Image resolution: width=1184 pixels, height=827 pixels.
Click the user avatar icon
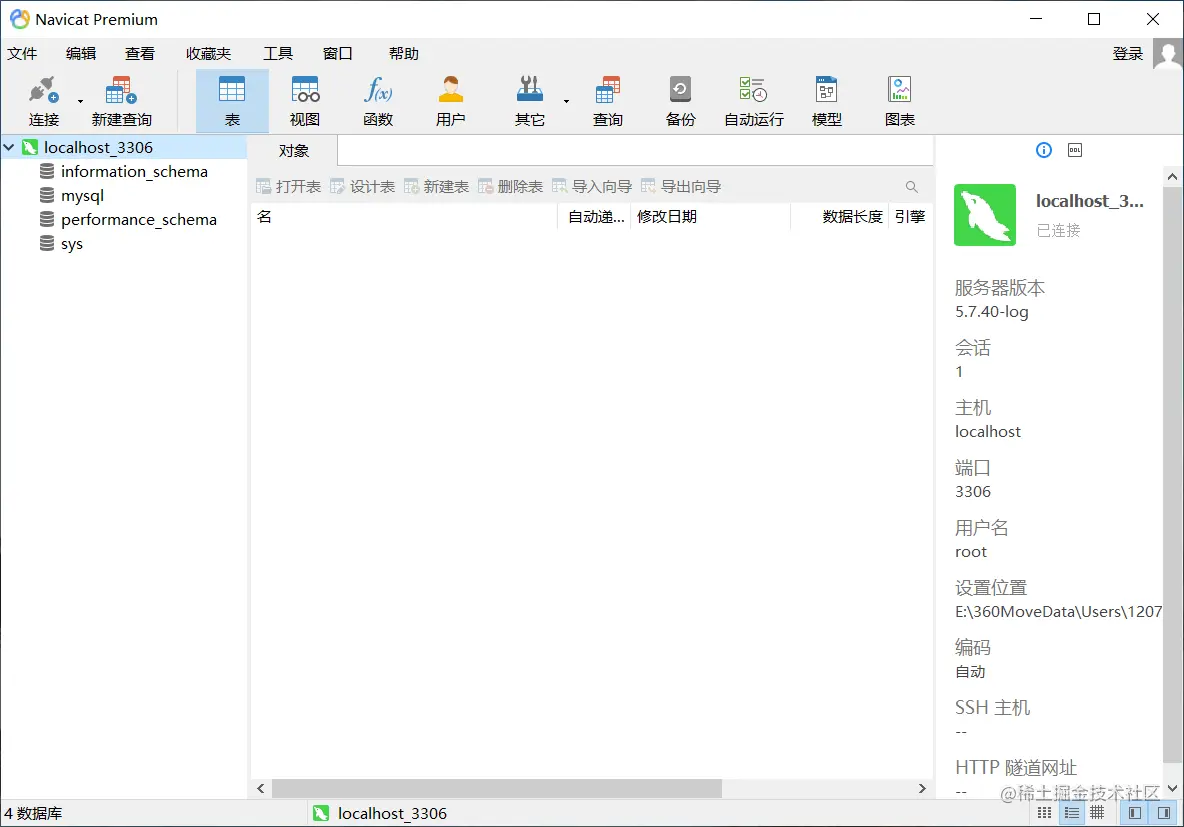tap(1168, 54)
